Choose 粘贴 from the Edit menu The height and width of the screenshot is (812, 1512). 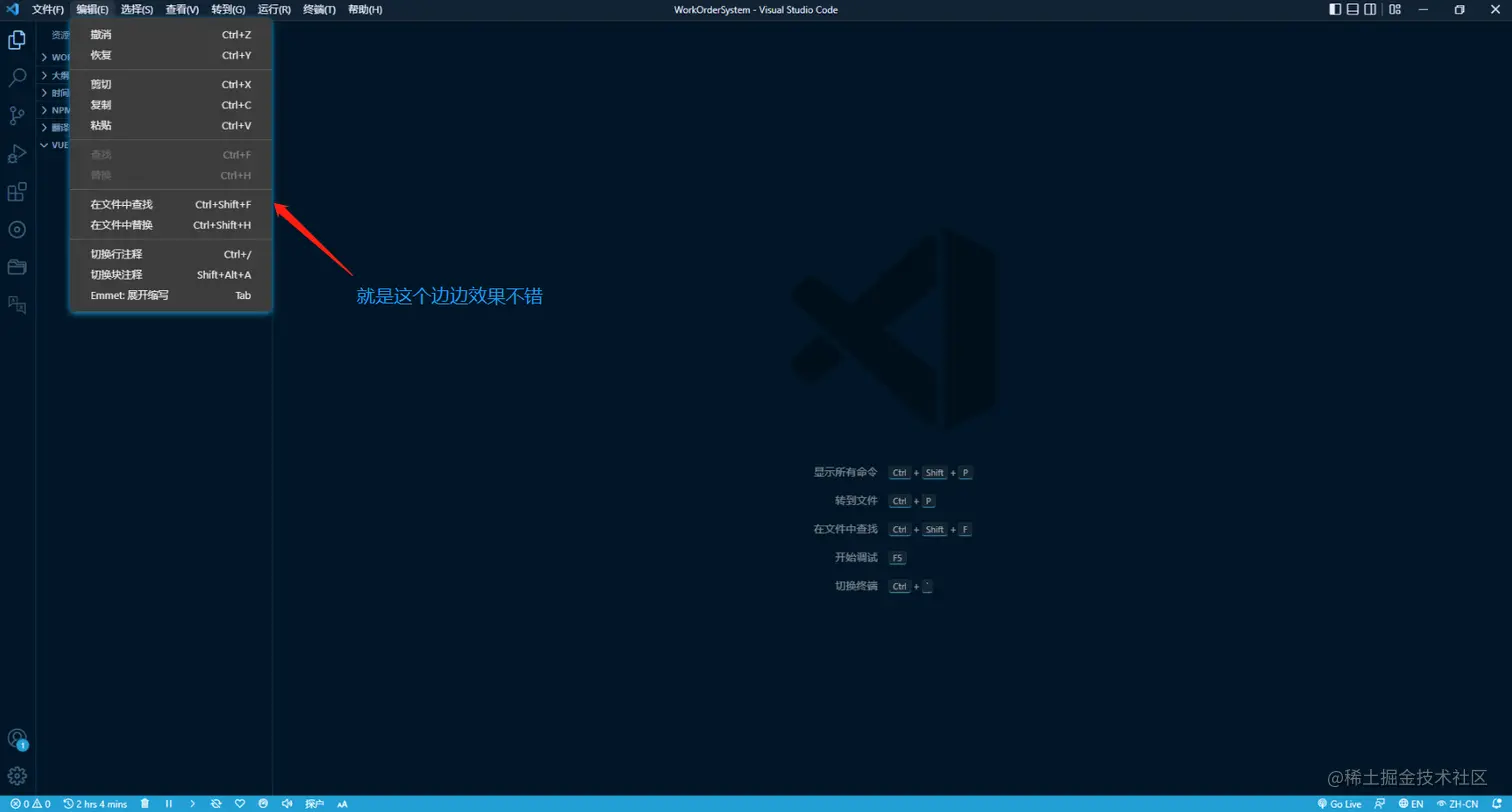(x=171, y=125)
